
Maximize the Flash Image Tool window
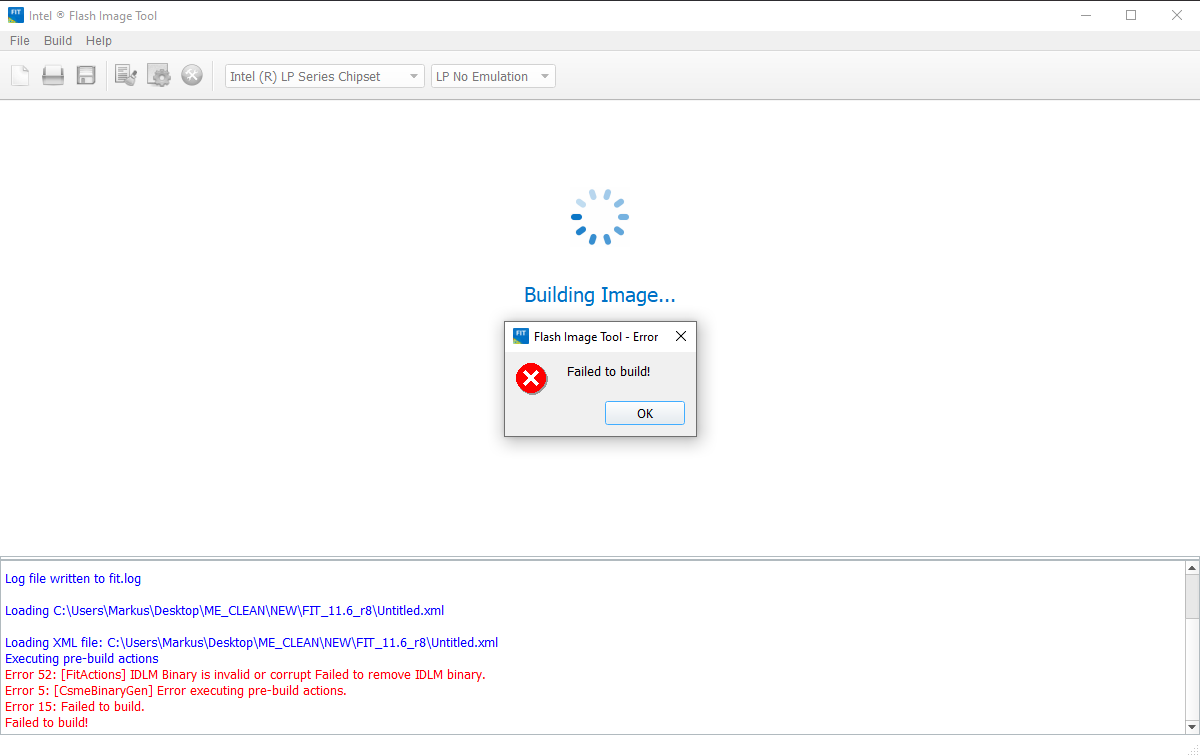(1131, 15)
